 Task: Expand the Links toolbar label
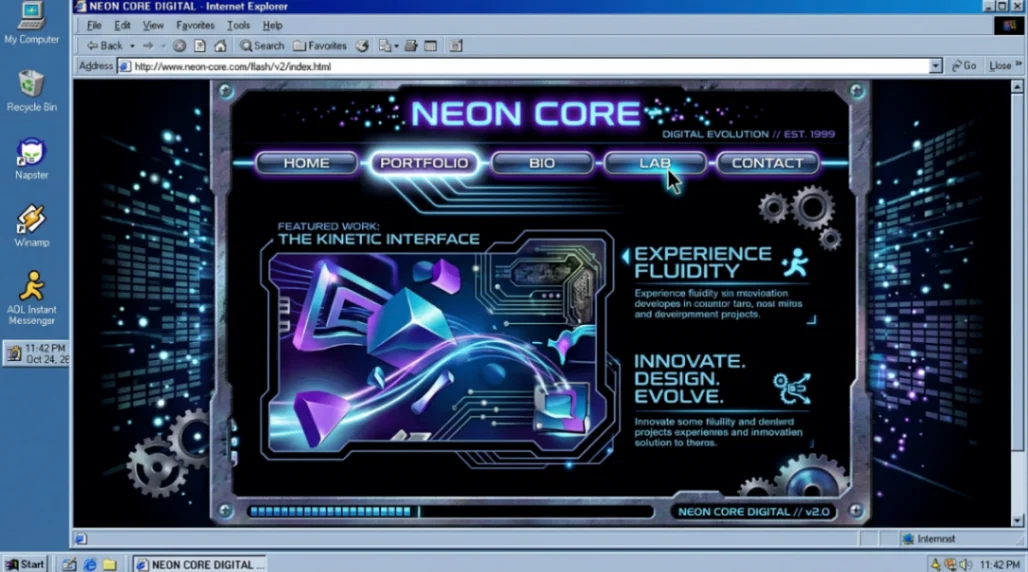1004,66
